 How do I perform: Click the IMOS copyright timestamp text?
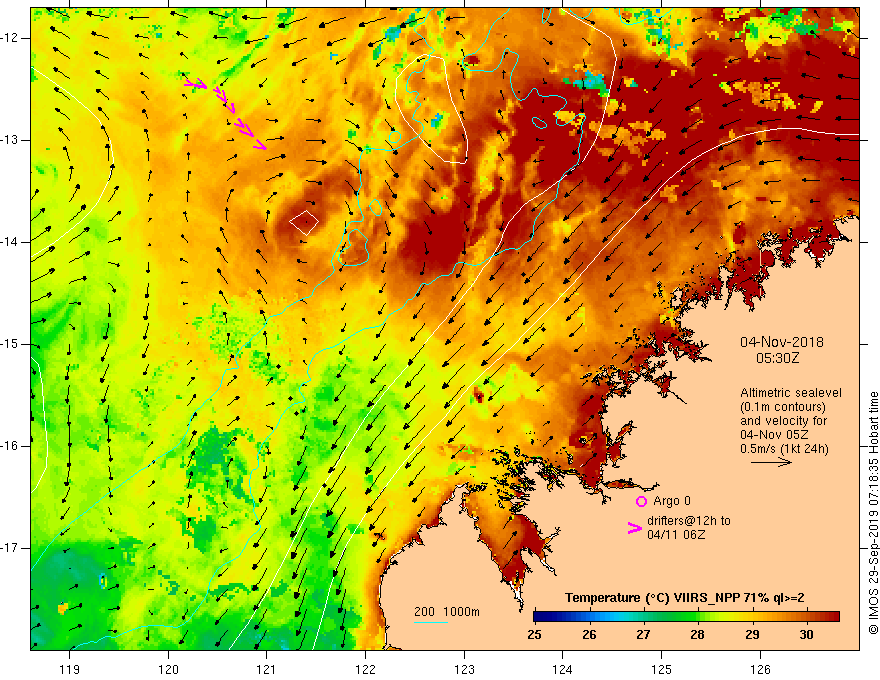[x=873, y=513]
